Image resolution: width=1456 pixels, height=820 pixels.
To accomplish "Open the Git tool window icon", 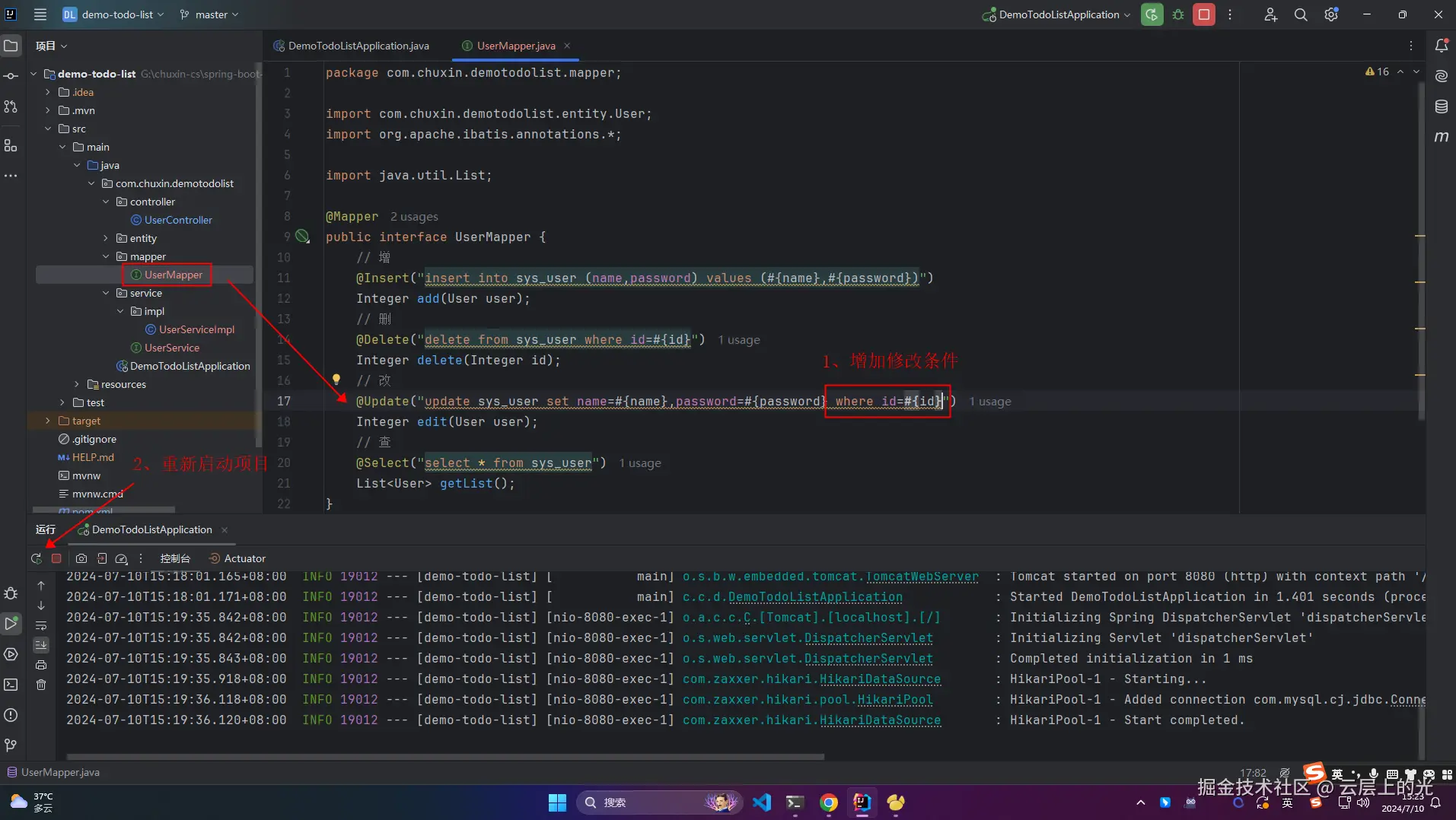I will [11, 745].
